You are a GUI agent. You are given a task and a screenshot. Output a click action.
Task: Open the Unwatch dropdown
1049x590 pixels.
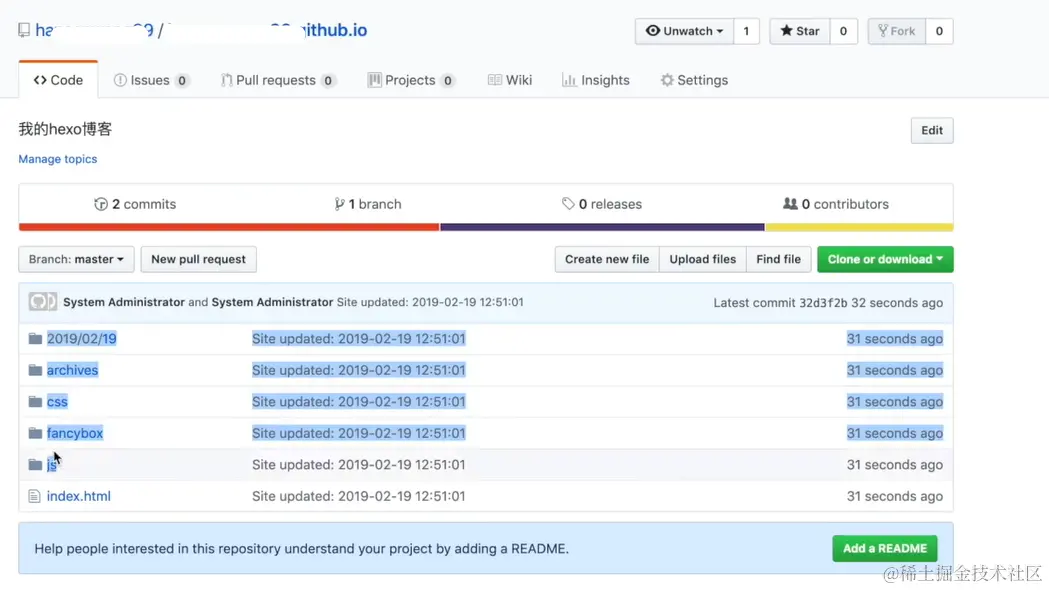(x=684, y=31)
